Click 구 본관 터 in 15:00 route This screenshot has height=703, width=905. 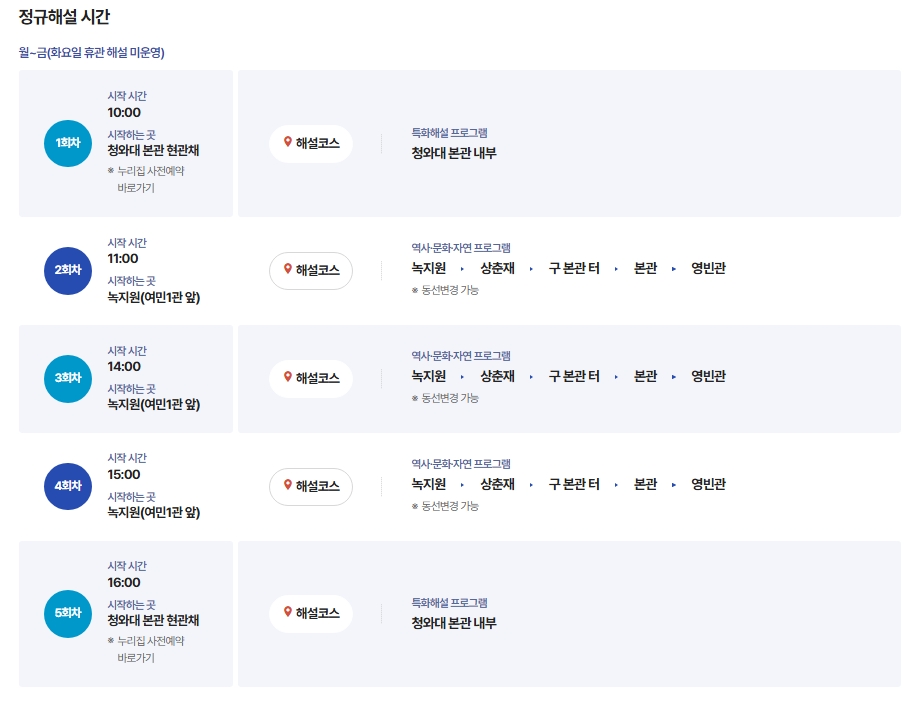click(x=574, y=484)
